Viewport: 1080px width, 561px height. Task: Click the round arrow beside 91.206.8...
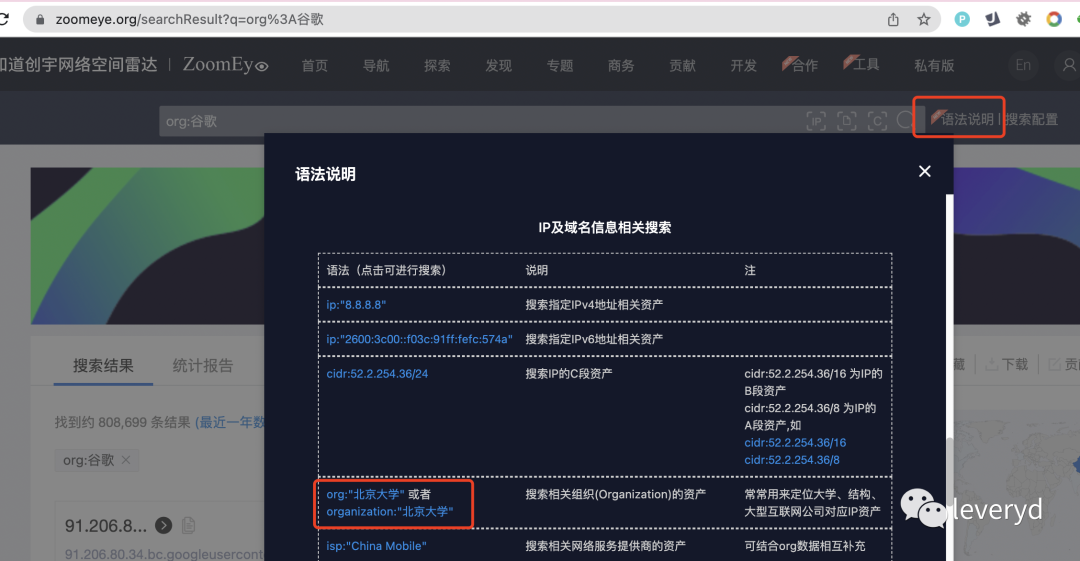tap(163, 526)
